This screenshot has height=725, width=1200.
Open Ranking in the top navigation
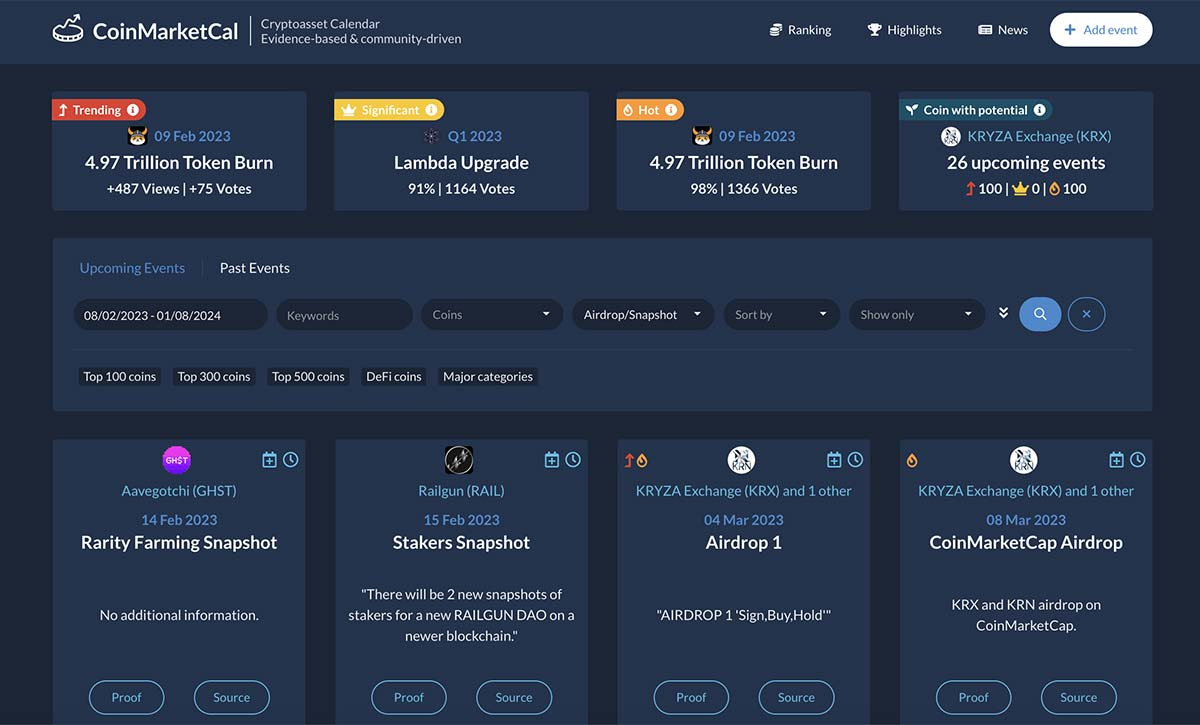pos(800,30)
